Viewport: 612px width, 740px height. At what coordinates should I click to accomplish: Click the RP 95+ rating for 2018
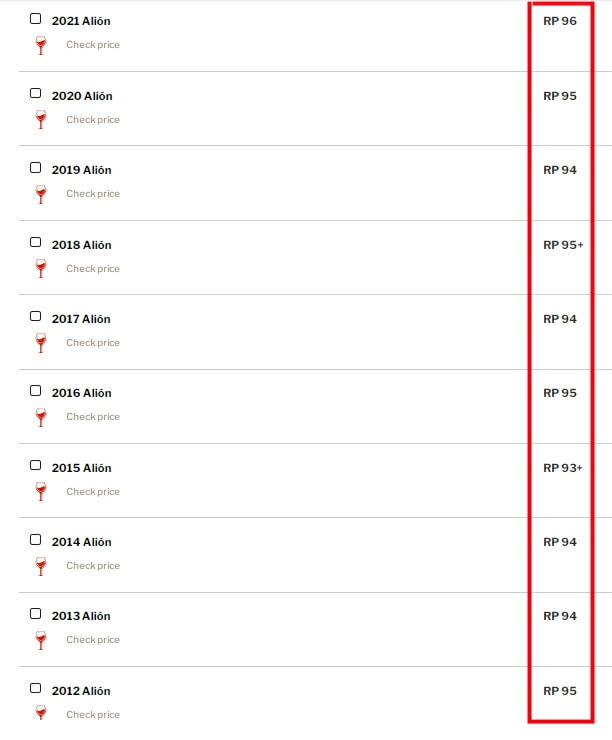pos(563,245)
